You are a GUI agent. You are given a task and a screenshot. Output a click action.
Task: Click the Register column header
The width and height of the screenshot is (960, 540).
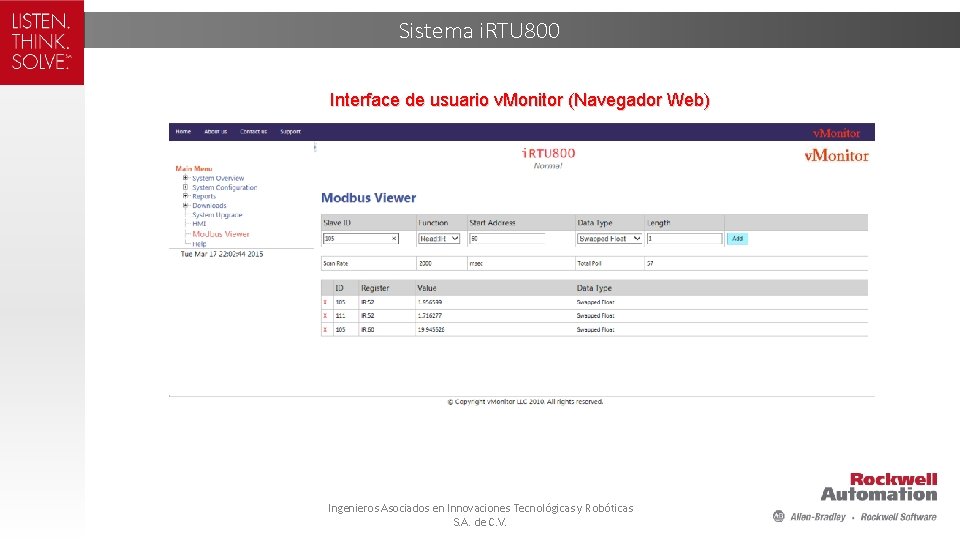[375, 288]
